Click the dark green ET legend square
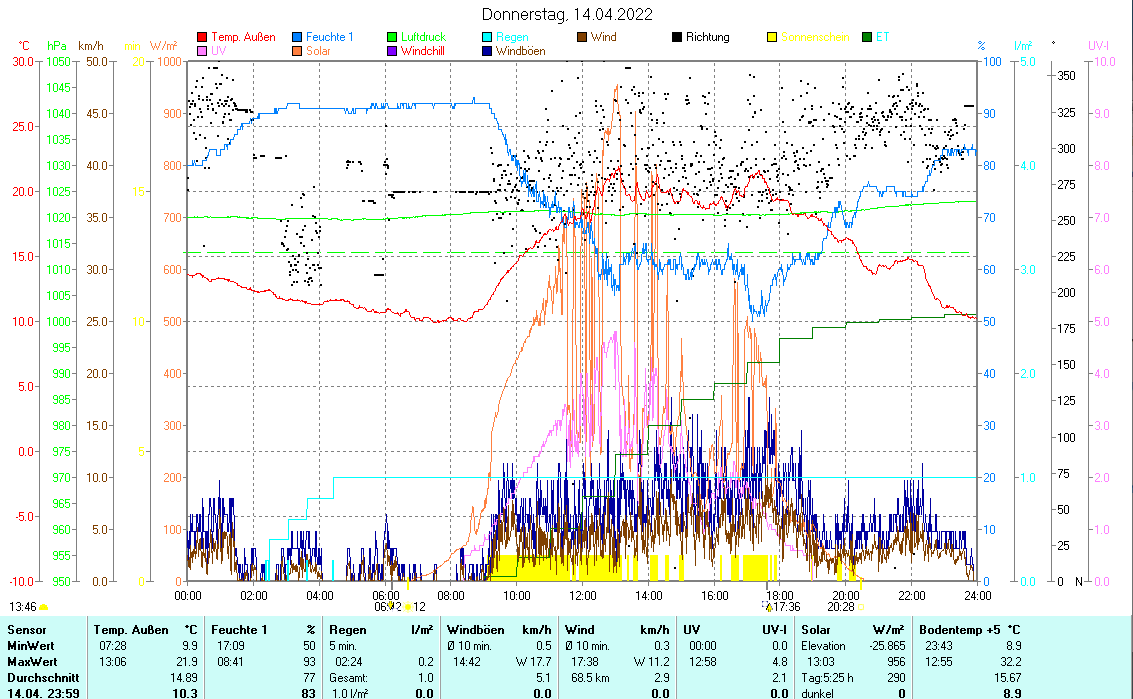The height and width of the screenshot is (699, 1133). pyautogui.click(x=867, y=37)
